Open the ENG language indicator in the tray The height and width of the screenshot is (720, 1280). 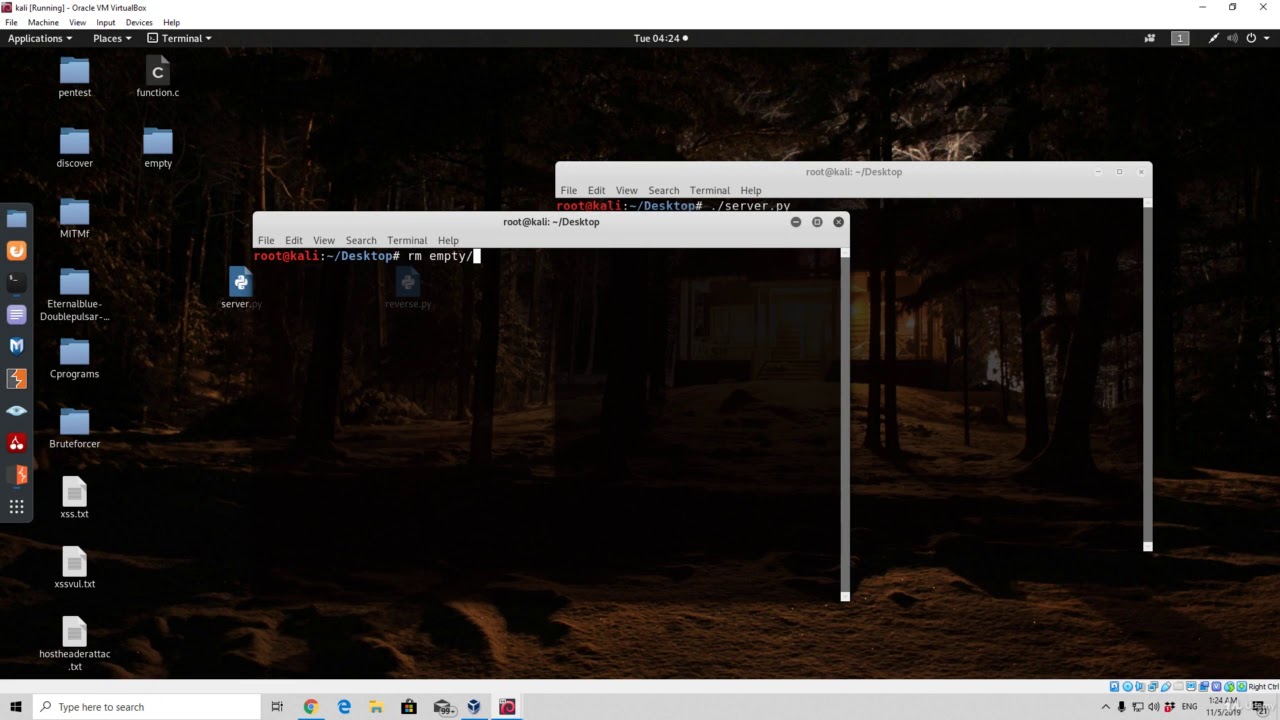pyautogui.click(x=1189, y=707)
